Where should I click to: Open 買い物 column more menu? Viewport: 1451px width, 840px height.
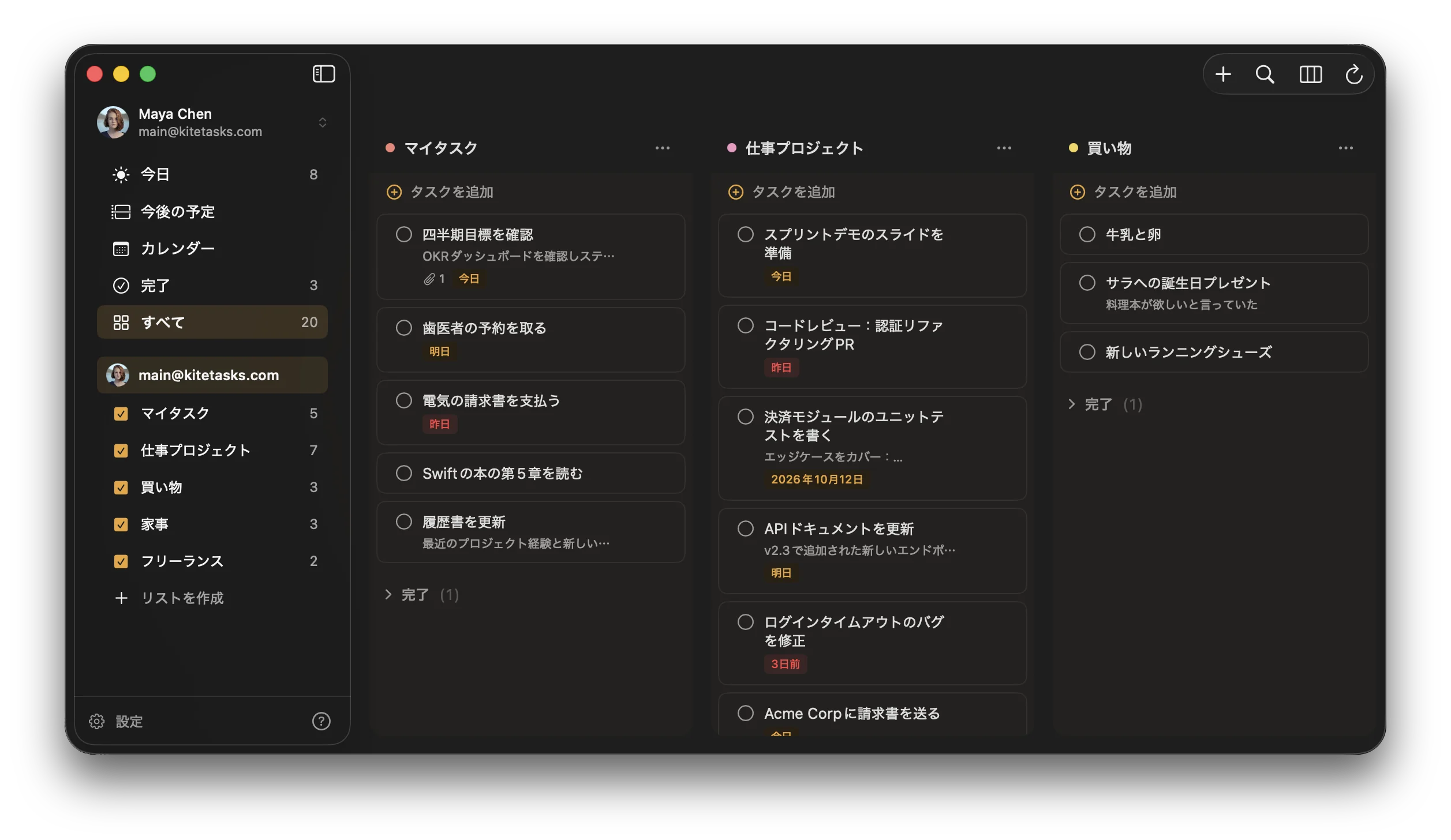pyautogui.click(x=1346, y=148)
